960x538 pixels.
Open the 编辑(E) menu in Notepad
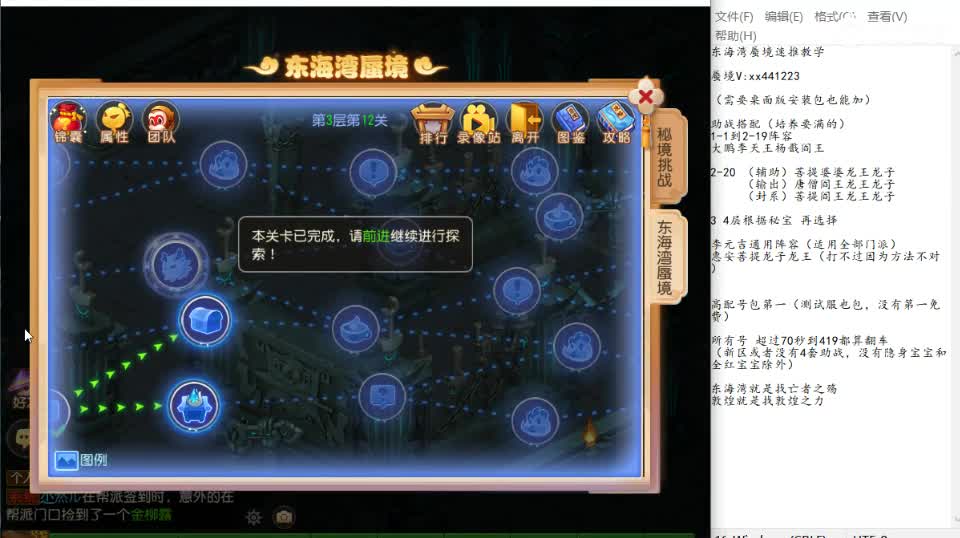[x=784, y=17]
